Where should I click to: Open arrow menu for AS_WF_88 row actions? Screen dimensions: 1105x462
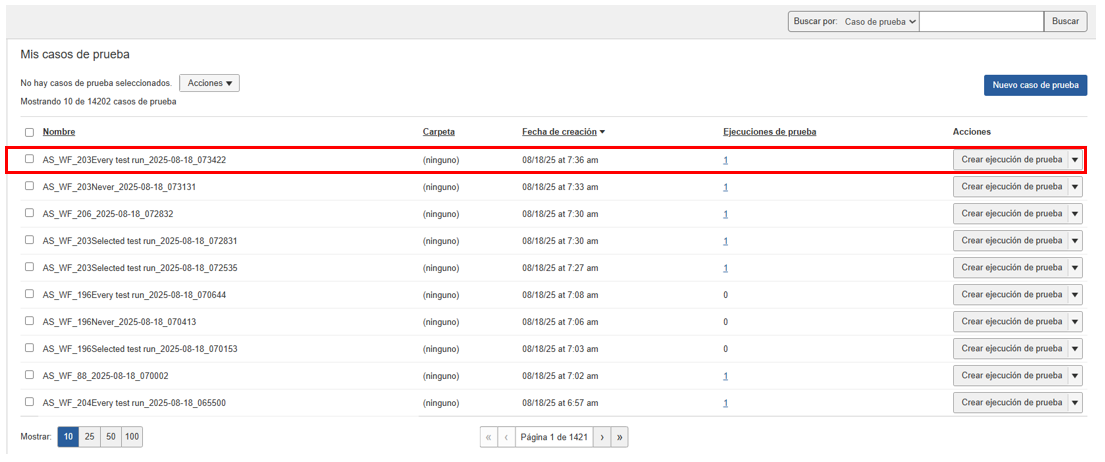tap(1075, 376)
